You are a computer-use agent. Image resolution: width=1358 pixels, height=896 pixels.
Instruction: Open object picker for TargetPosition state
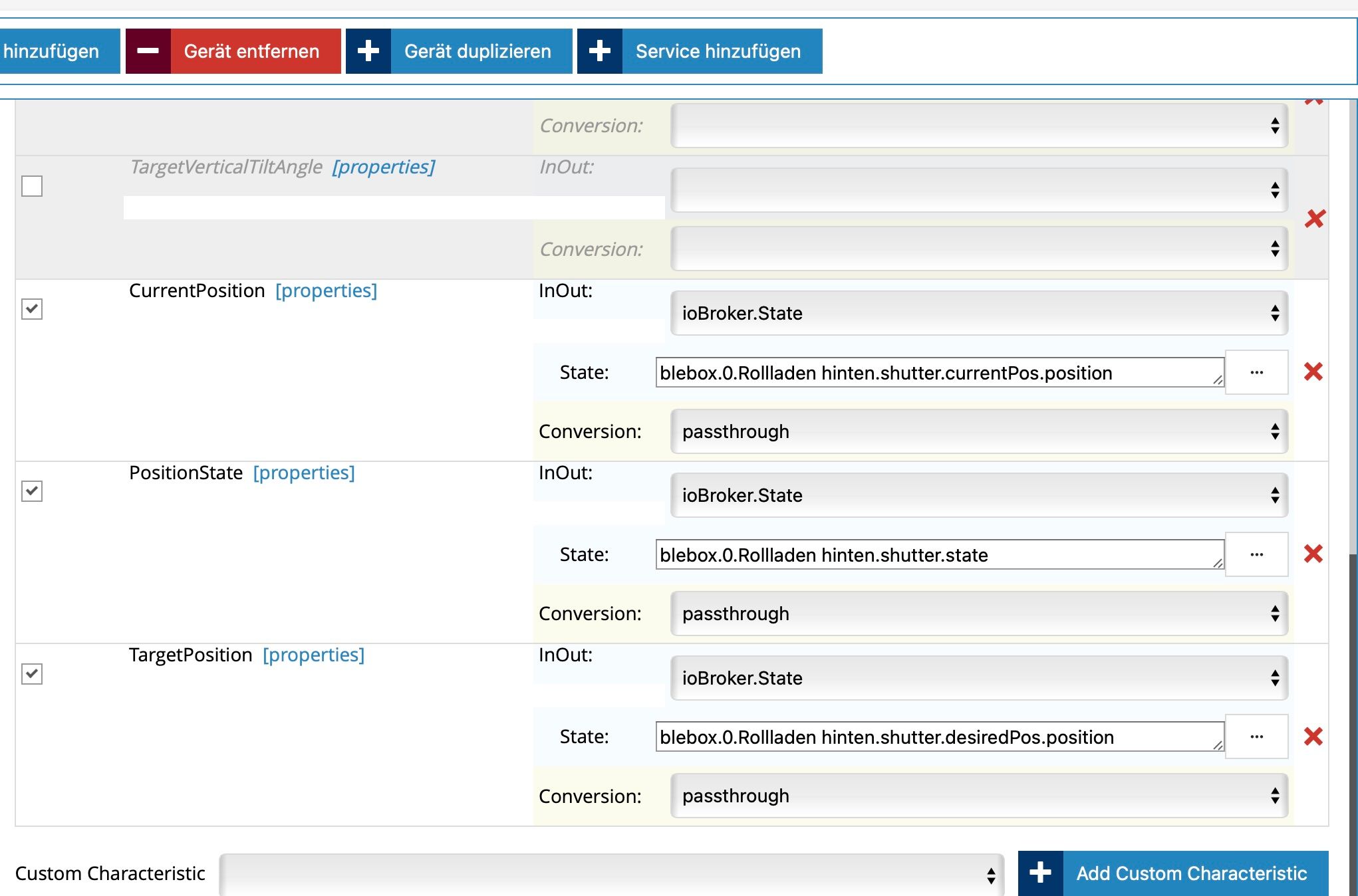point(1256,736)
